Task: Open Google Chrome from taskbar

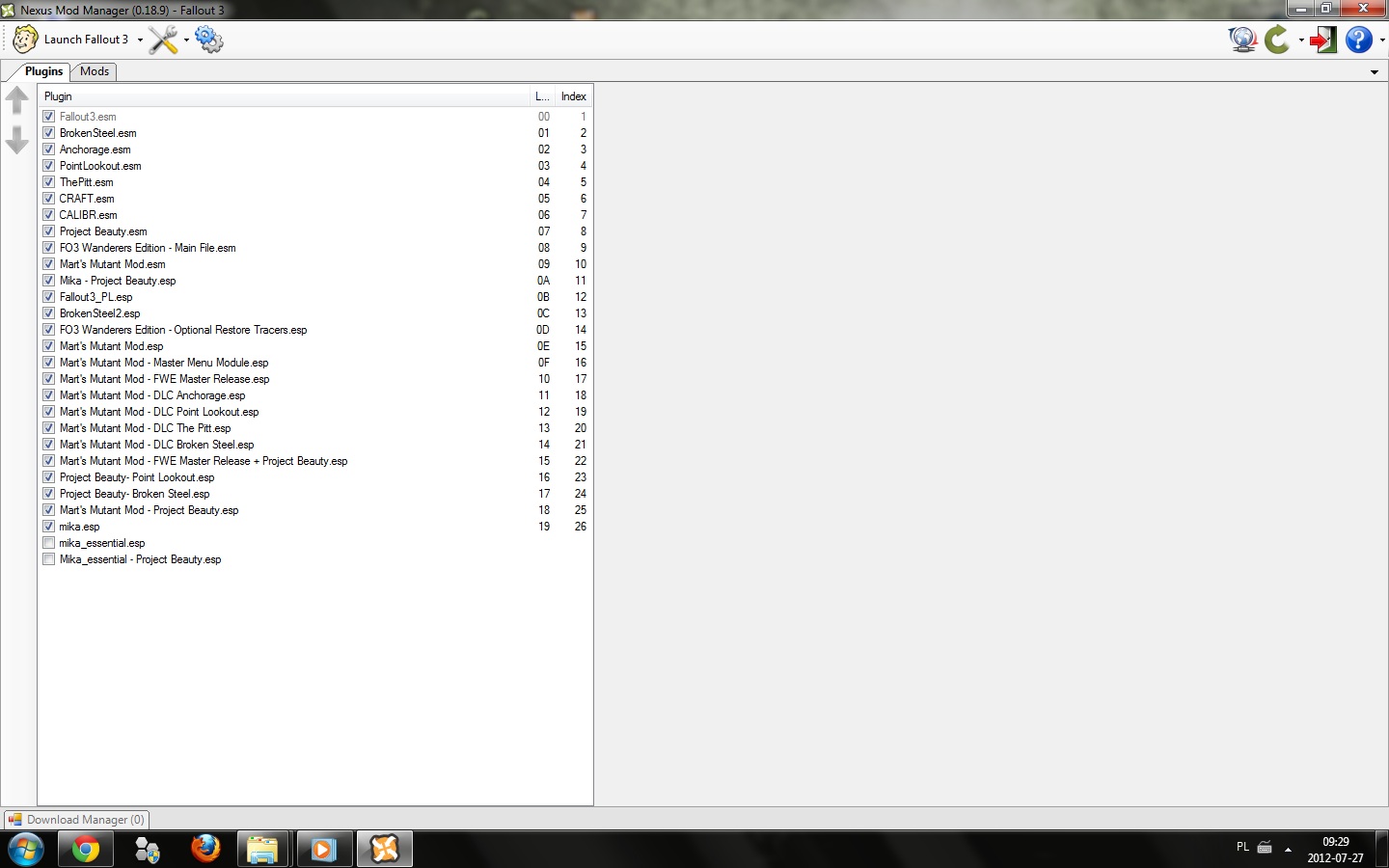Action: 86,850
